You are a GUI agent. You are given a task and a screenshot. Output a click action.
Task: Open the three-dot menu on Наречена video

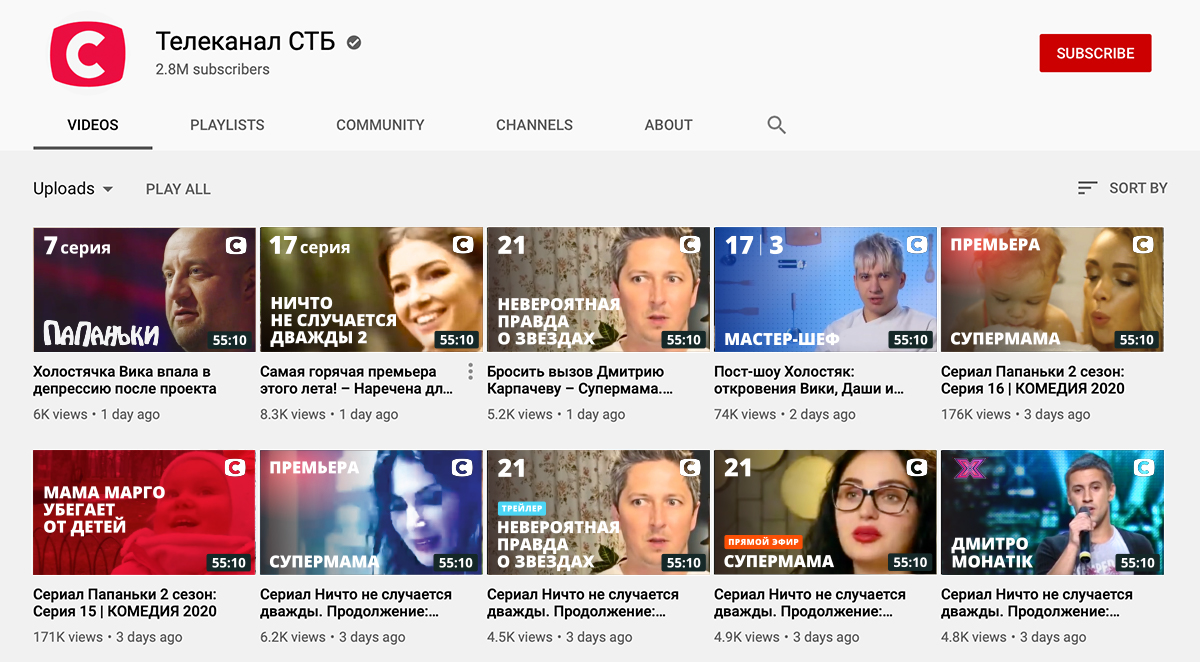470,372
